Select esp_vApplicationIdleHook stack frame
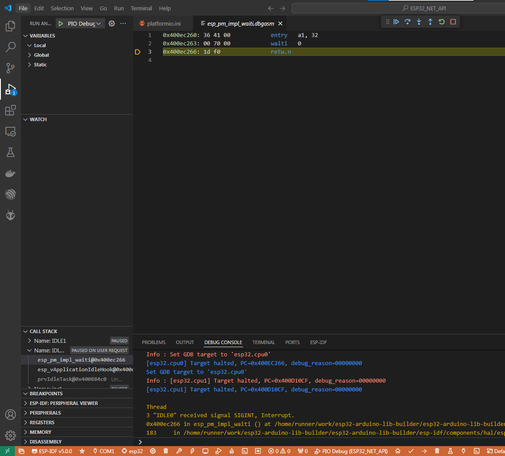The height and width of the screenshot is (456, 505). pyautogui.click(x=85, y=369)
